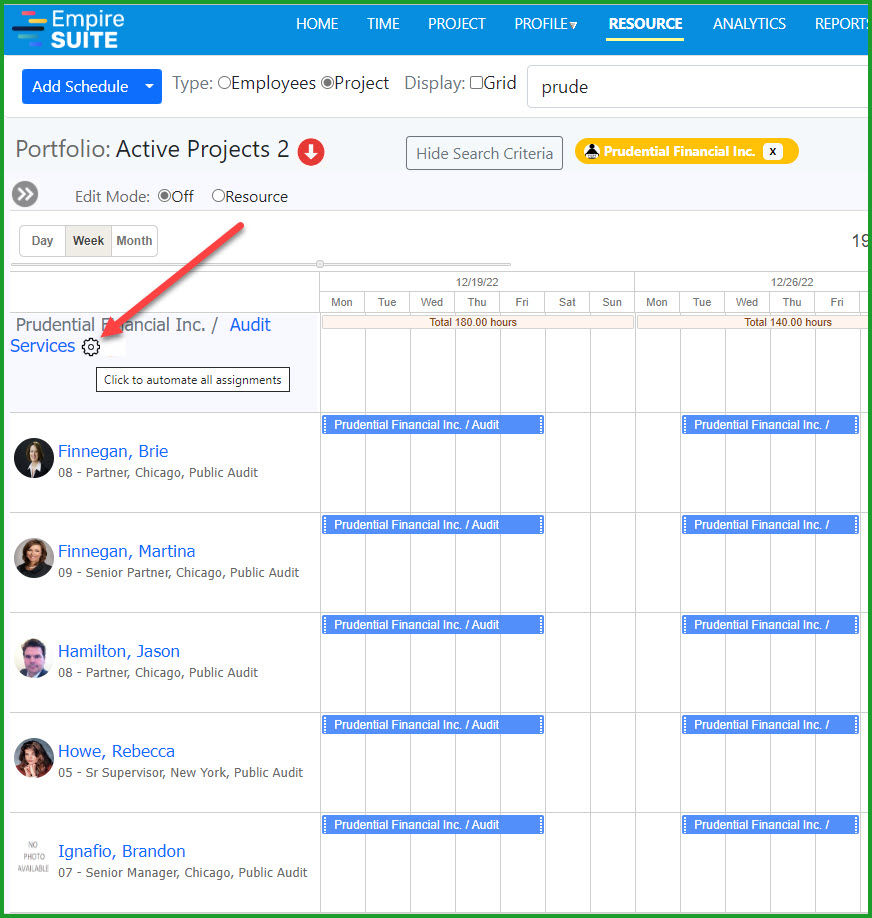Open Martina Finnegan's profile photo
The width and height of the screenshot is (872, 918).
pyautogui.click(x=34, y=558)
